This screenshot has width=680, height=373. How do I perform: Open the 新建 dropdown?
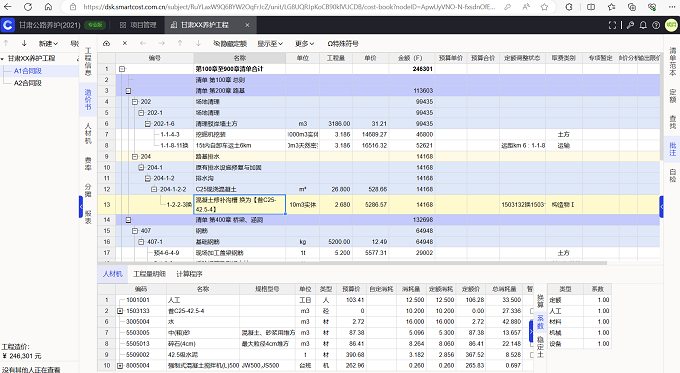48,43
